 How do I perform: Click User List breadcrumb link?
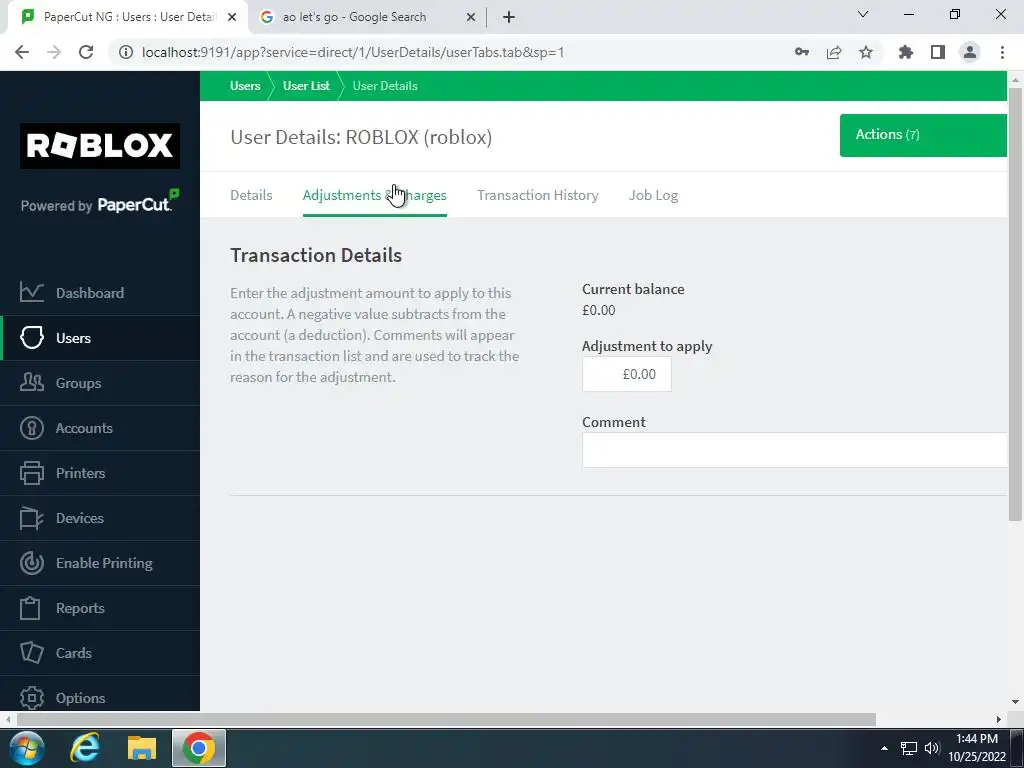click(x=306, y=86)
